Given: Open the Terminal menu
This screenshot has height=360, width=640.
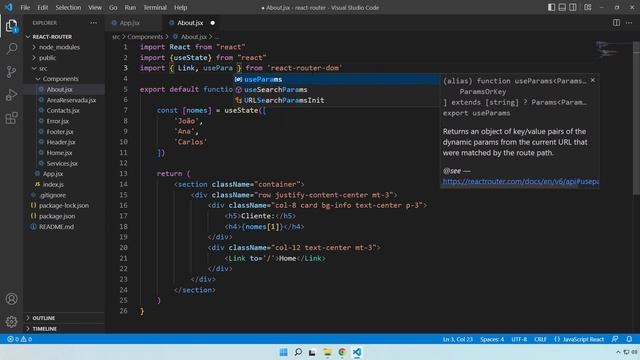Looking at the screenshot, I should tap(155, 7).
